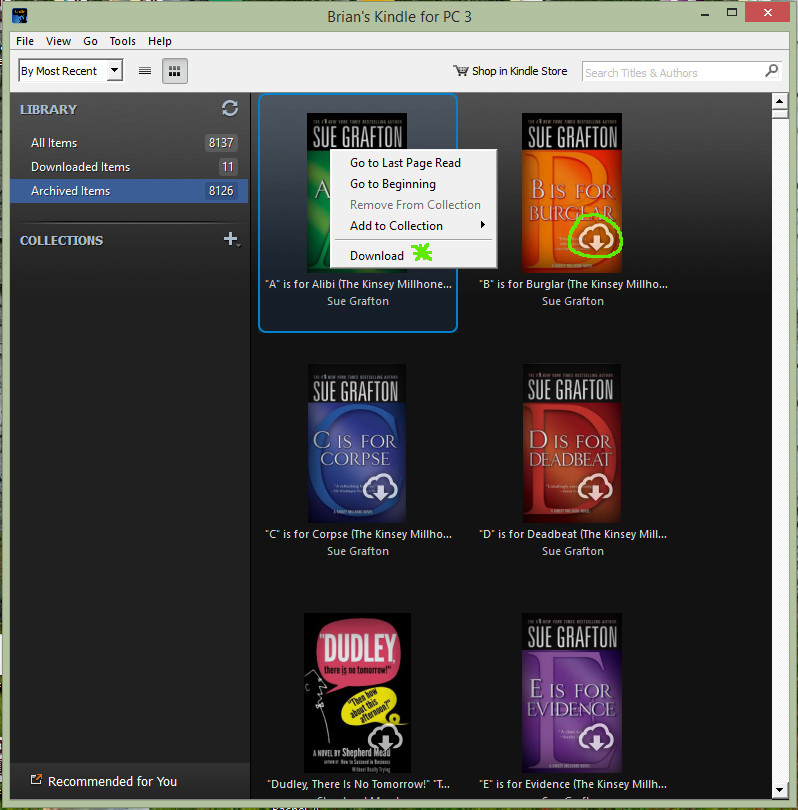Image resolution: width=798 pixels, height=810 pixels.
Task: Click the "Dudley, There Is No Tomorrow!" title
Action: pos(358,784)
